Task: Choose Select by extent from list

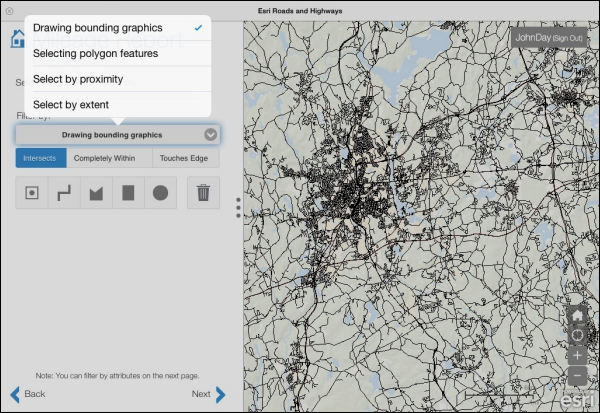Action: click(x=71, y=105)
